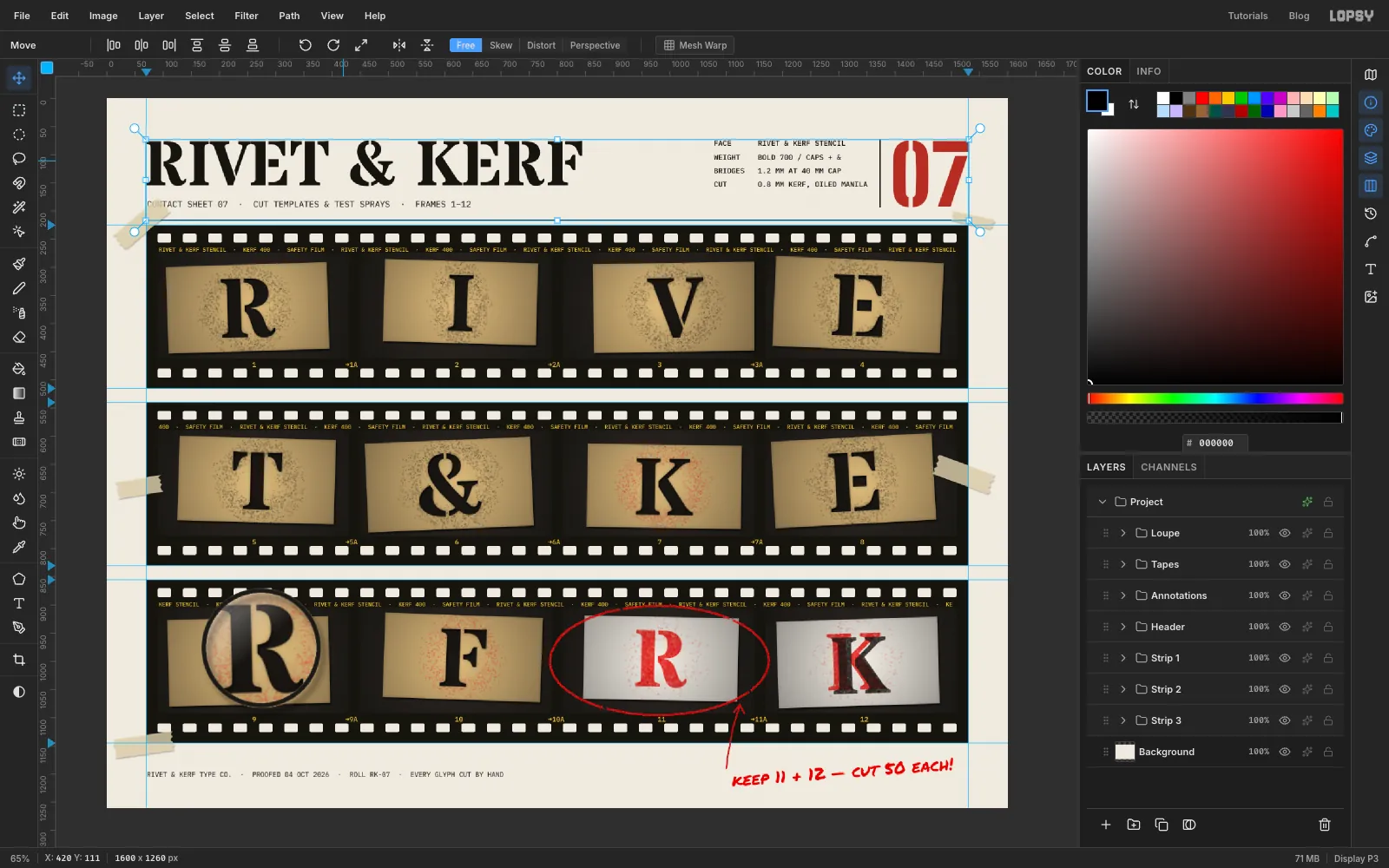Hide the Background layer
This screenshot has width=1389, height=868.
(1285, 752)
